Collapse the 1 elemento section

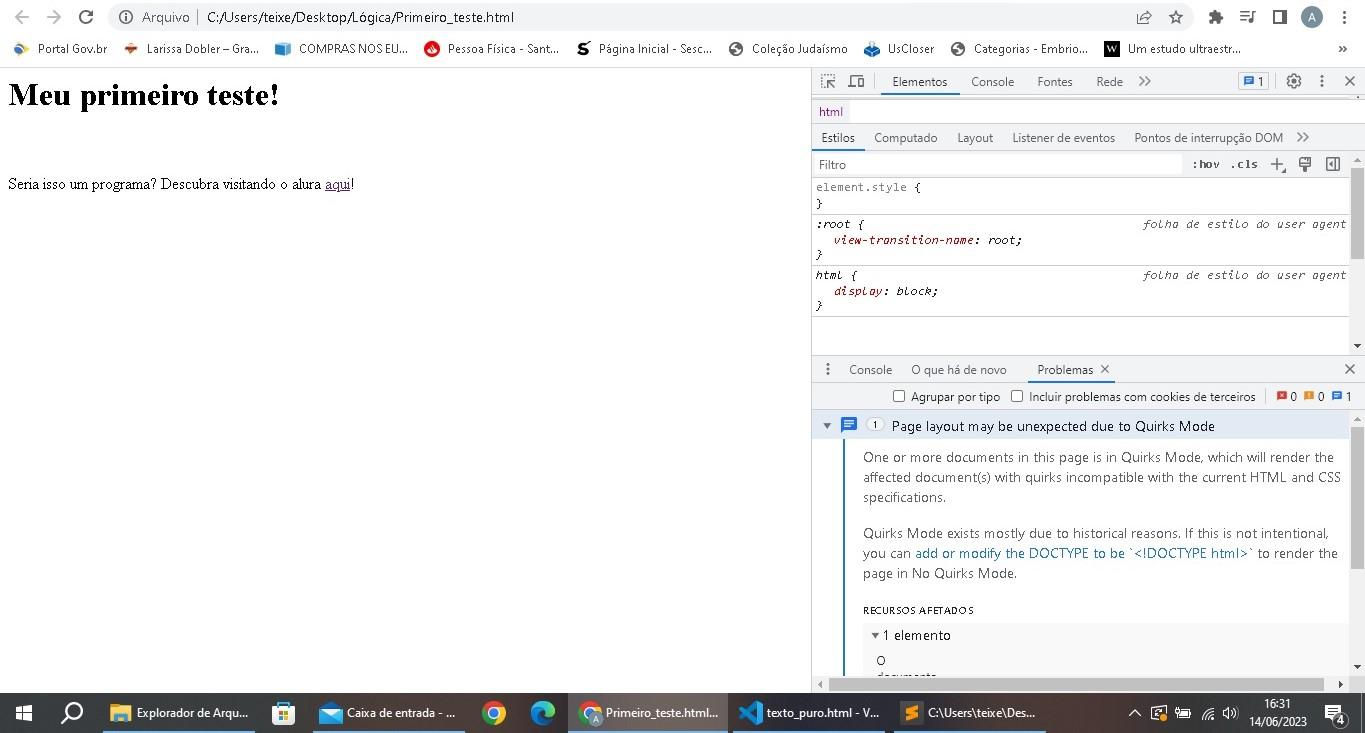click(875, 636)
